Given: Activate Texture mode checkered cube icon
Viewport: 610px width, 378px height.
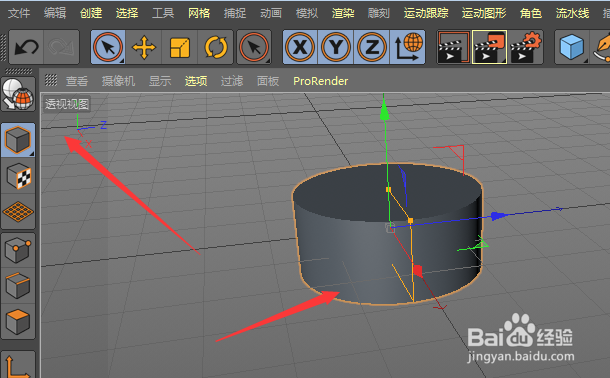Looking at the screenshot, I should click(18, 176).
